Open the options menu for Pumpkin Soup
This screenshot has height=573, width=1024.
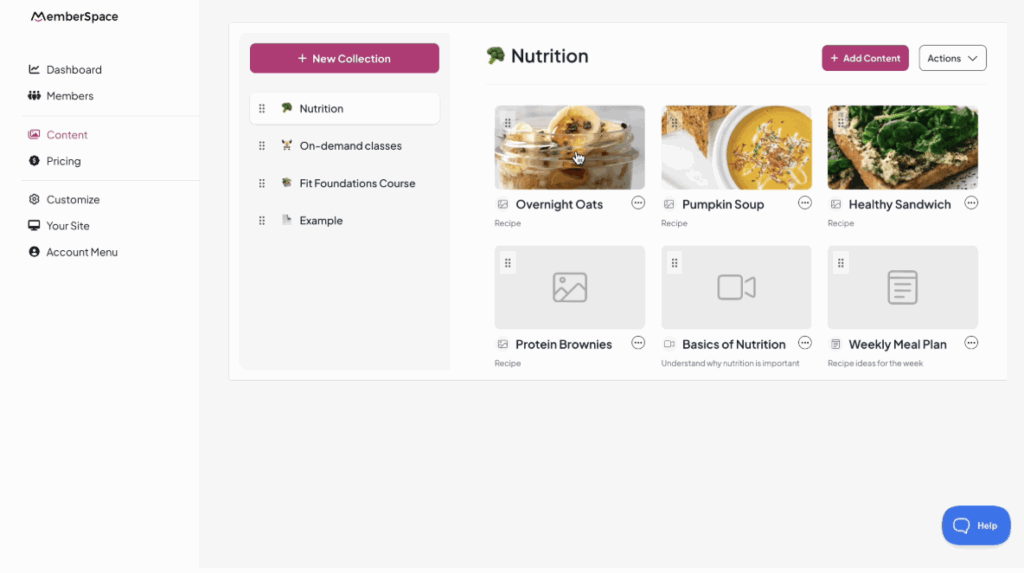(x=805, y=203)
